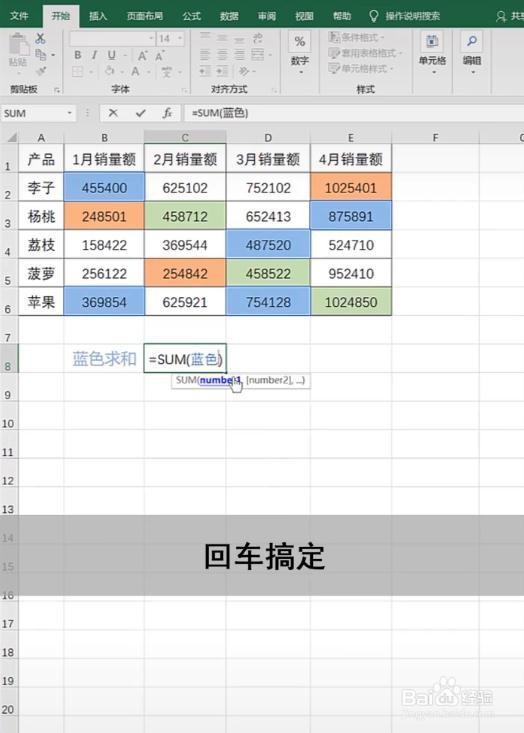
Task: Open the font name dropdown
Action: (151, 38)
